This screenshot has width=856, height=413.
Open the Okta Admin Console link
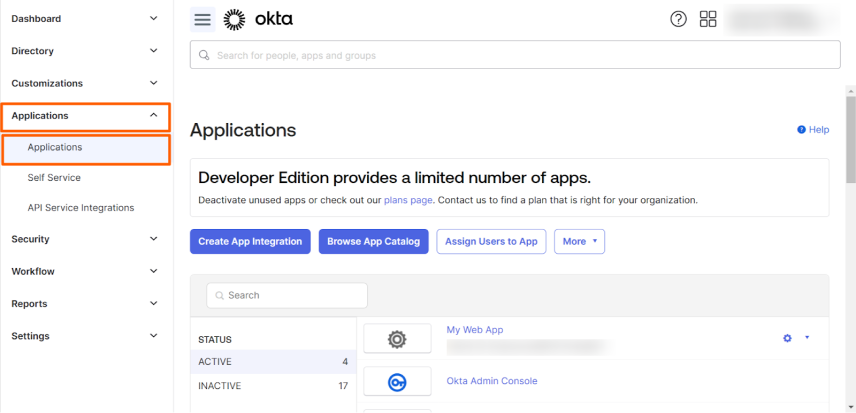492,381
